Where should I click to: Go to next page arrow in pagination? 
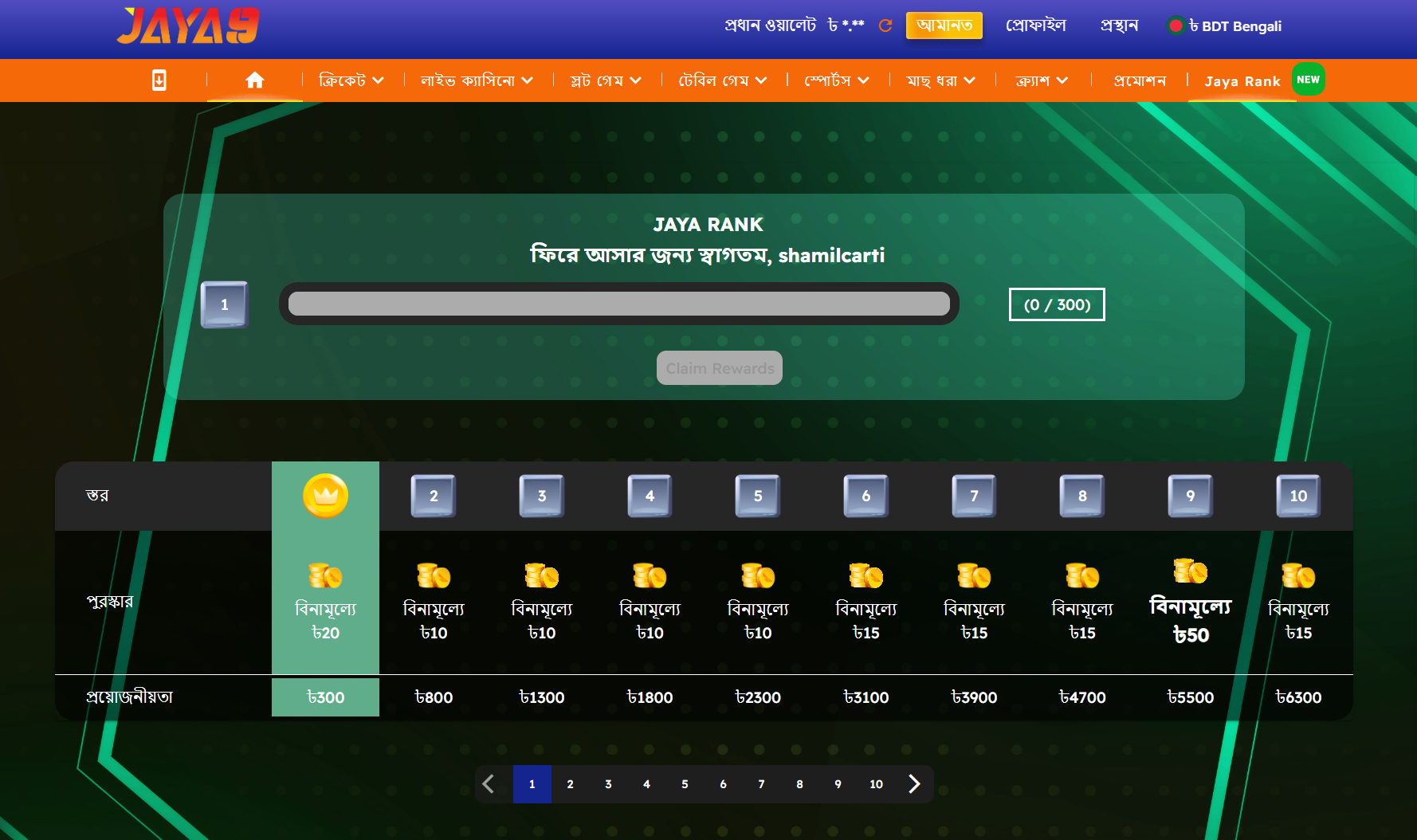click(x=914, y=784)
